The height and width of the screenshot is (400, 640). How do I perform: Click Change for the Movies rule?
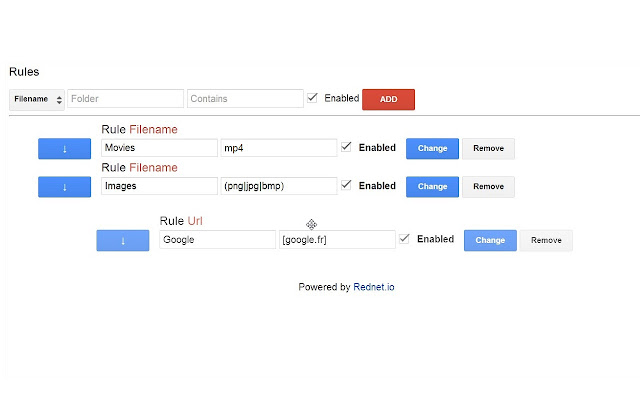[x=432, y=148]
